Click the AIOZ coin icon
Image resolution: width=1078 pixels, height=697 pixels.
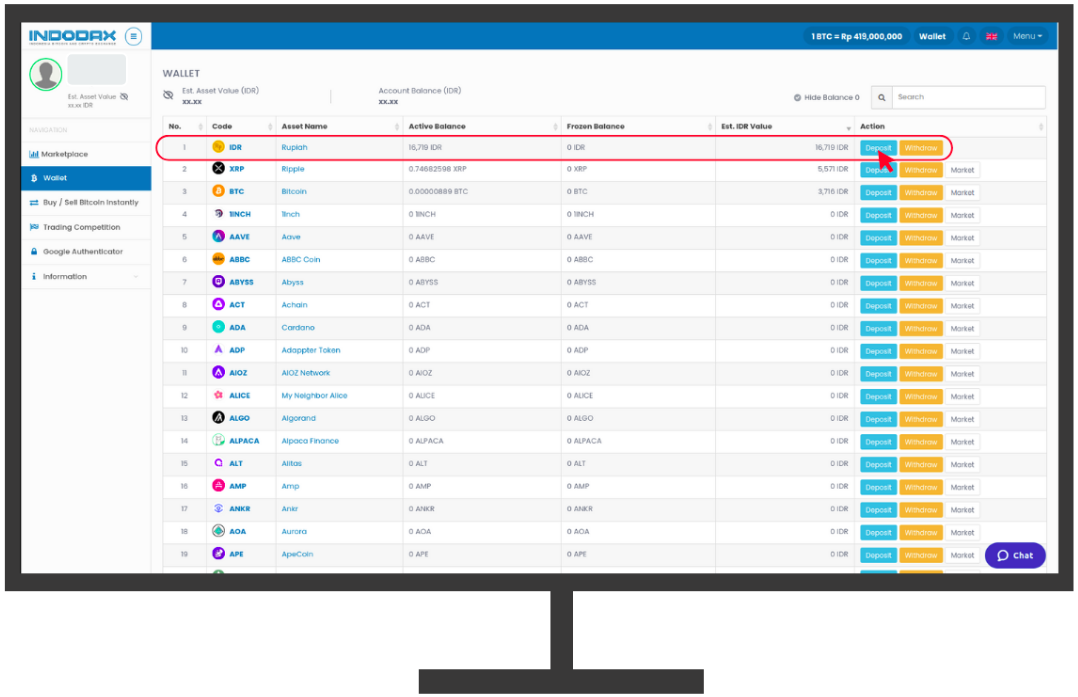click(x=218, y=373)
